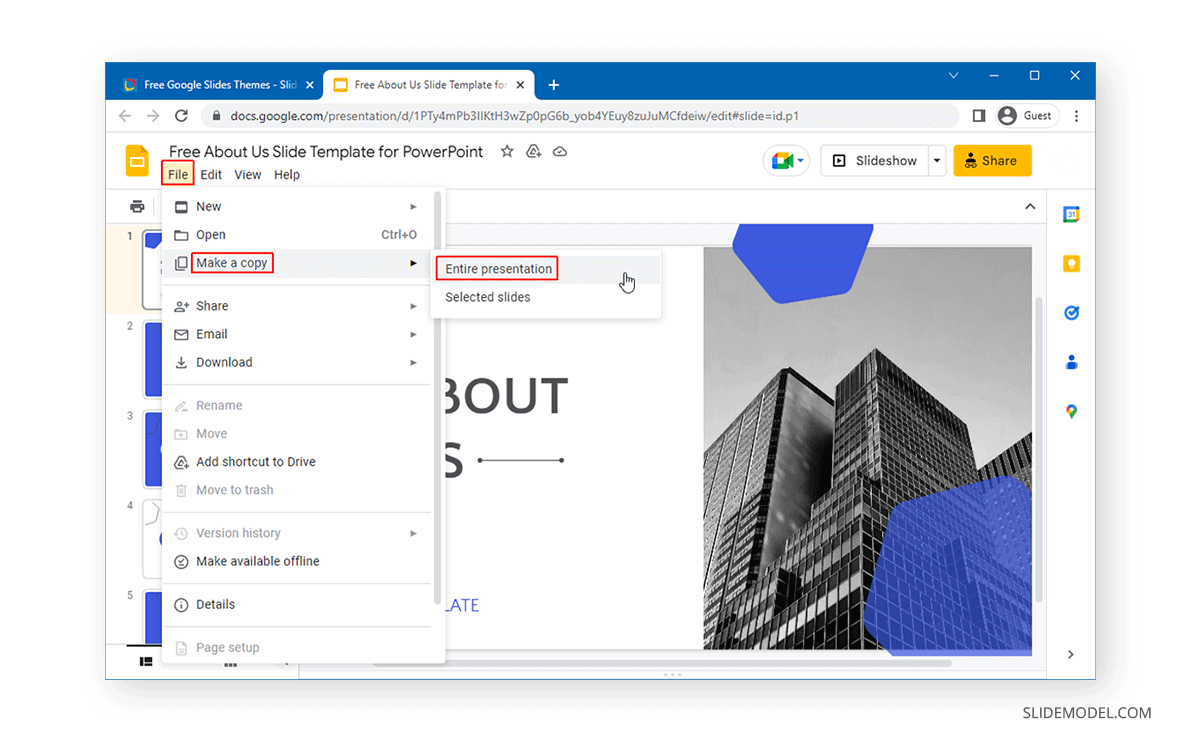Image resolution: width=1200 pixels, height=743 pixels.
Task: Check document save status via the cloud icon
Action: coord(560,151)
